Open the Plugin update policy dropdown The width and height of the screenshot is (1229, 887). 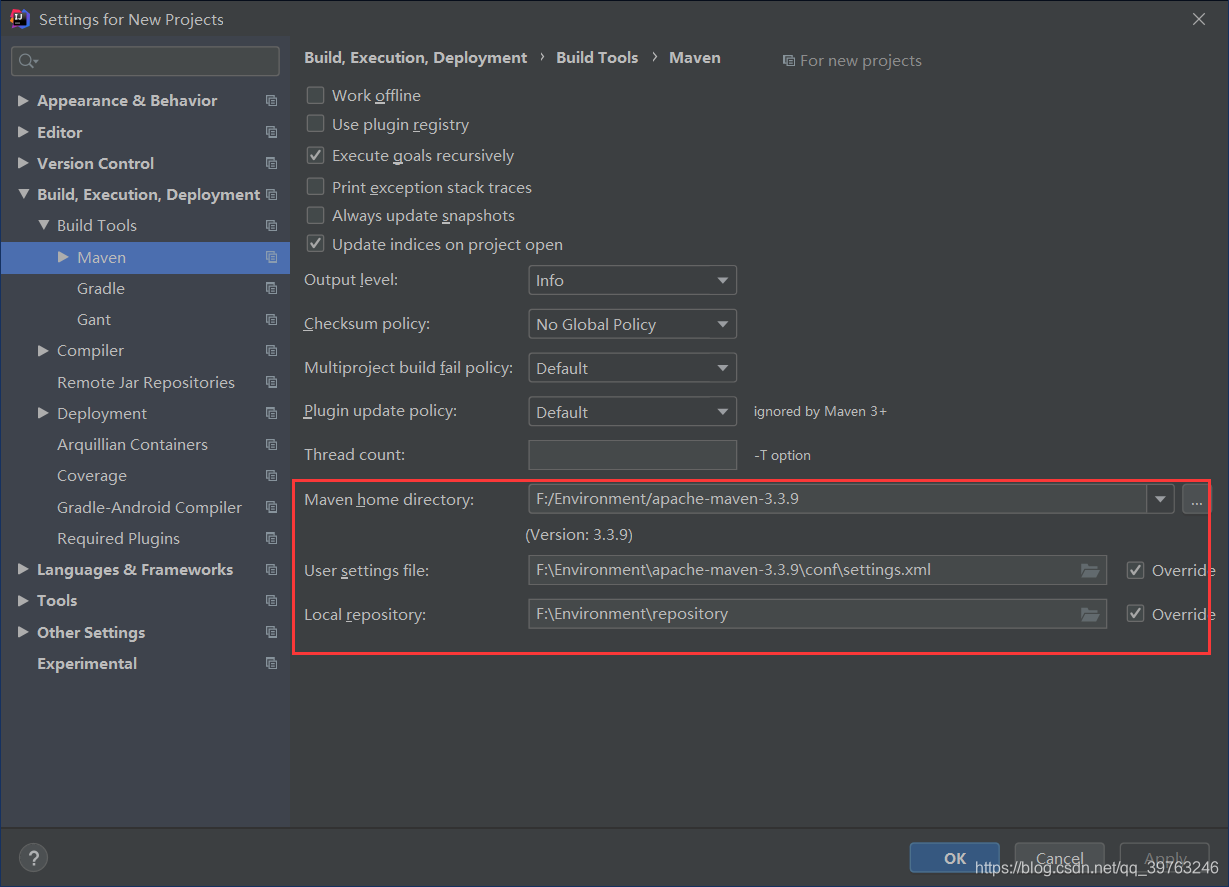coord(632,412)
